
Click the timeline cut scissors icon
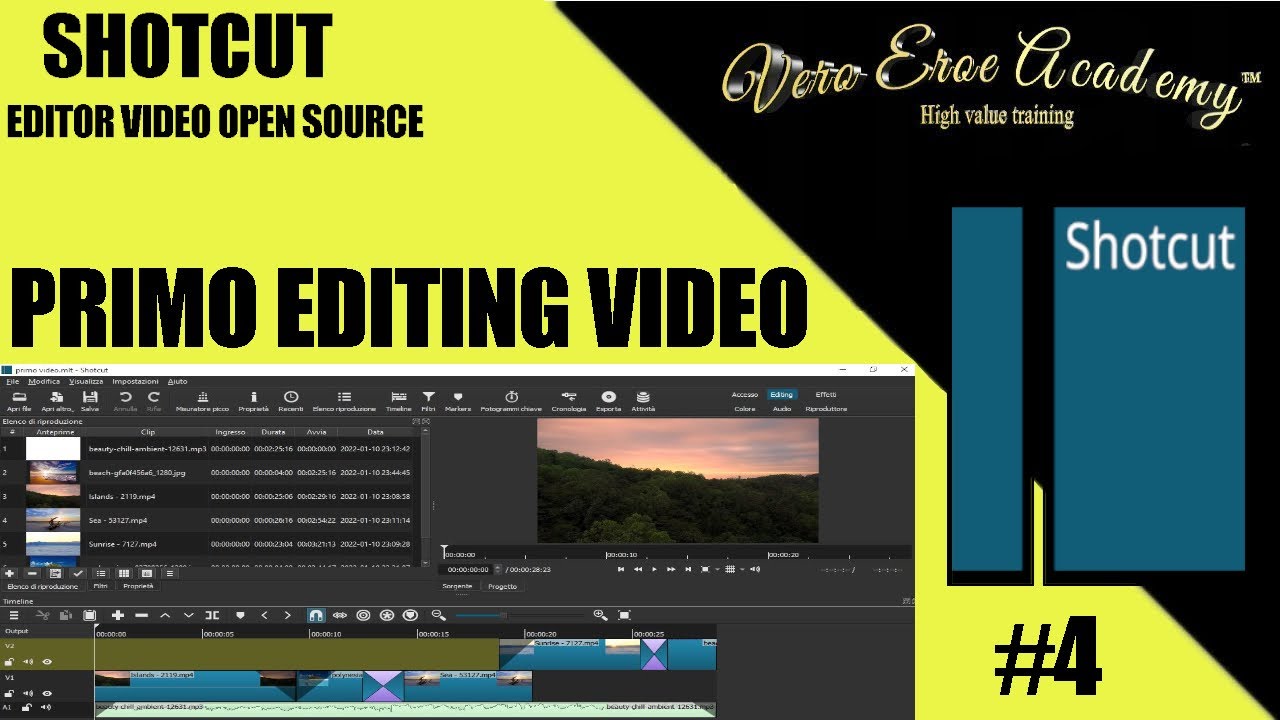coord(43,615)
